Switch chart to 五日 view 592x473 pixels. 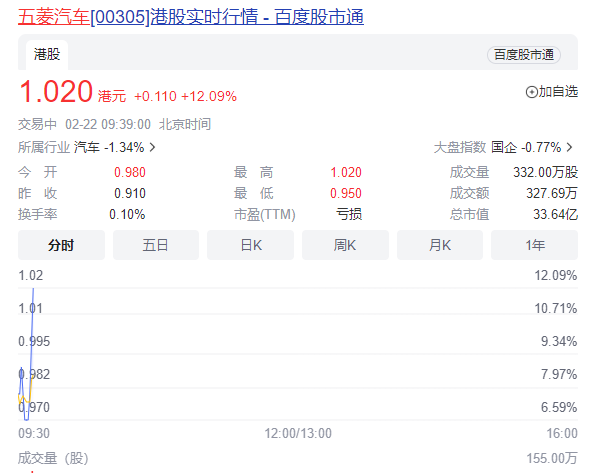(156, 245)
